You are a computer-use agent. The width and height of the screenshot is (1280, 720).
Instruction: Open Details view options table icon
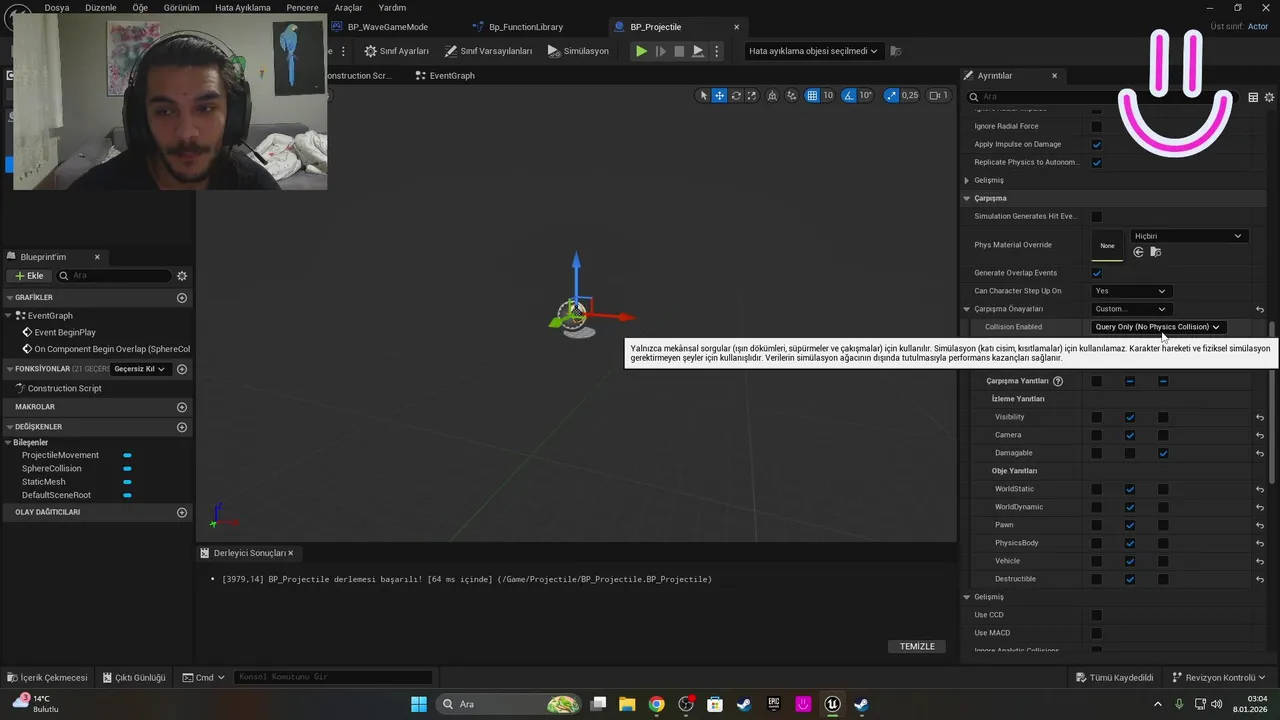tap(1253, 97)
